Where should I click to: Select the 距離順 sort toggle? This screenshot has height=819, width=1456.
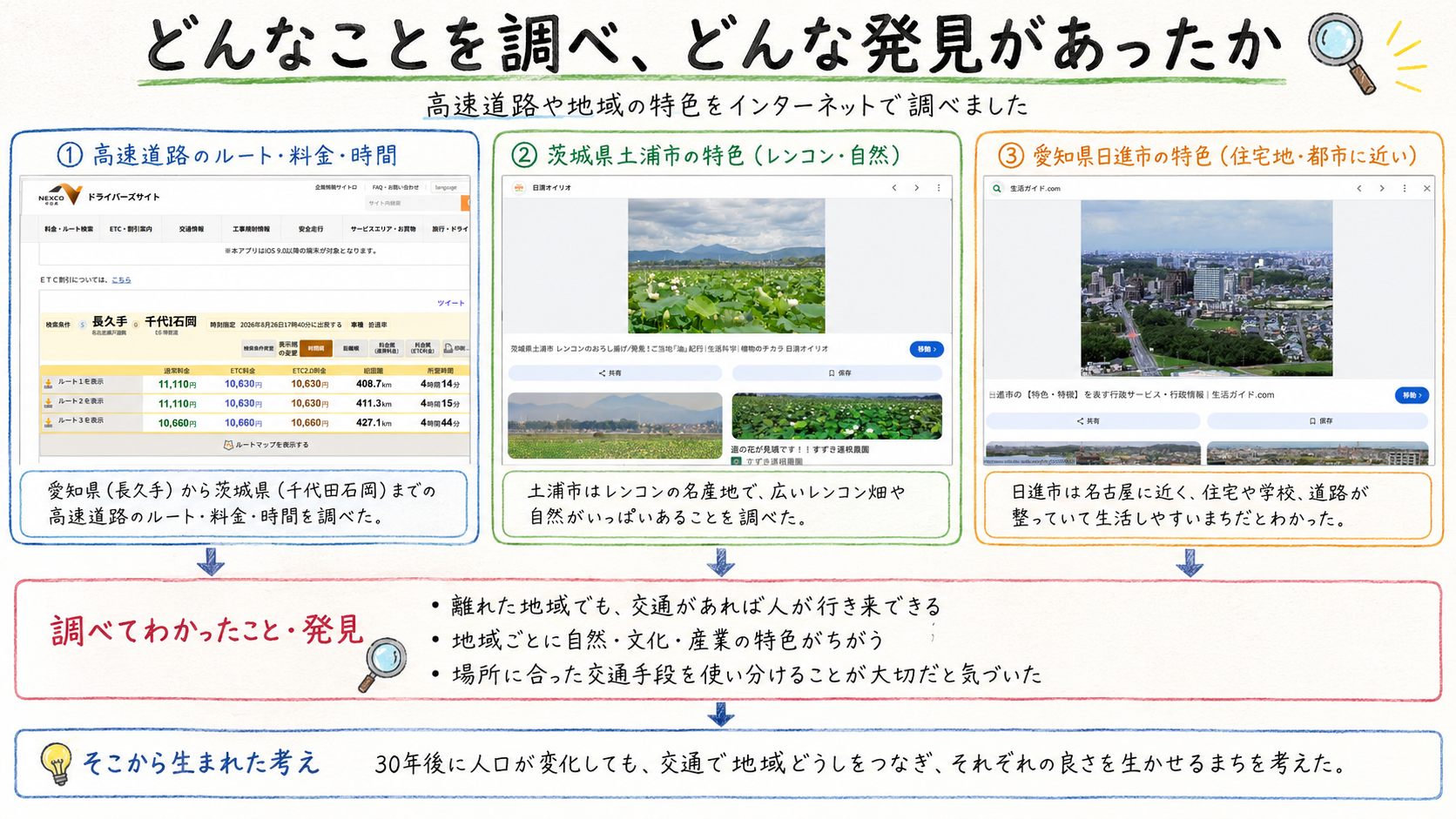[x=351, y=348]
